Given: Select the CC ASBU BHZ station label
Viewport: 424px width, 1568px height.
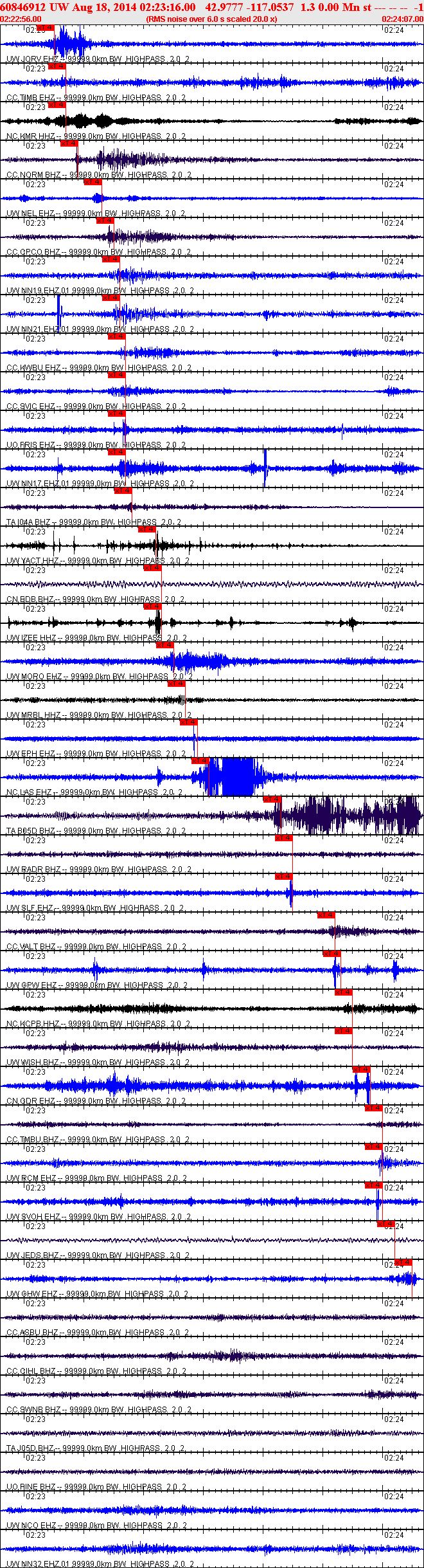Looking at the screenshot, I should tap(32, 1333).
